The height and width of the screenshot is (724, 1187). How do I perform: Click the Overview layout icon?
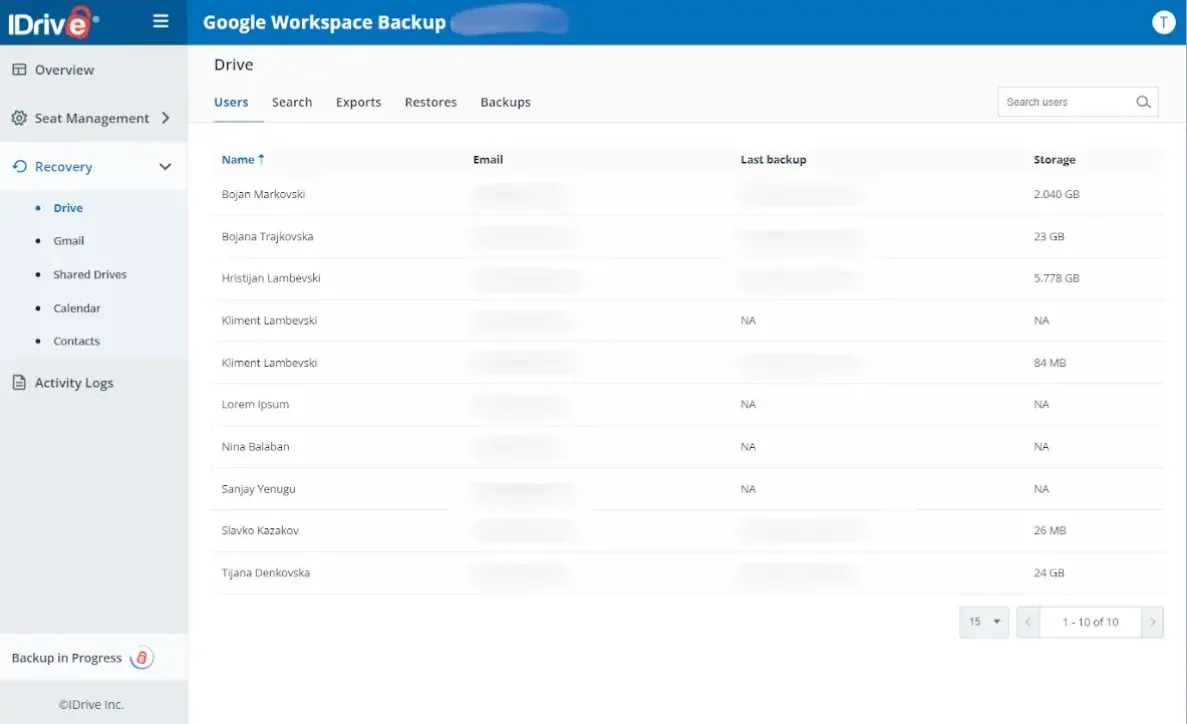pyautogui.click(x=19, y=70)
